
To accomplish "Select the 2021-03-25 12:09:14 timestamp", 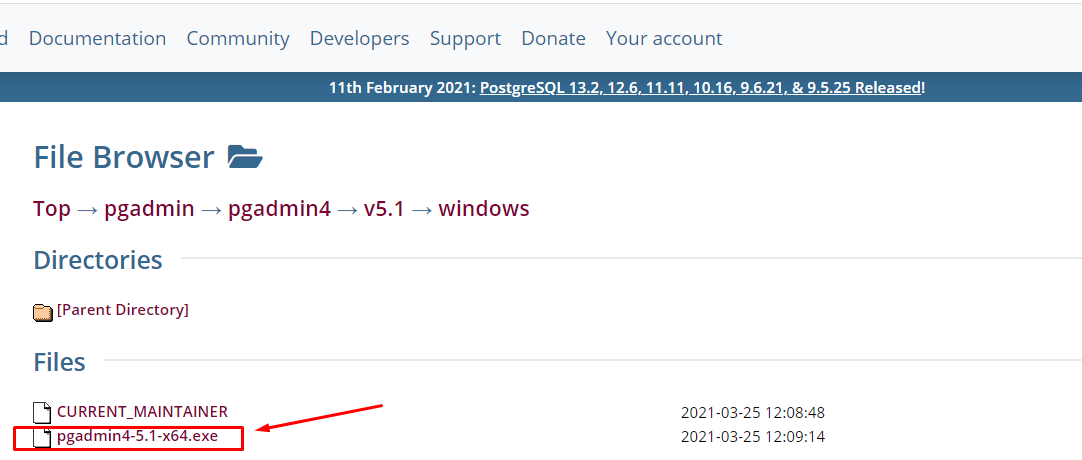I will point(753,437).
